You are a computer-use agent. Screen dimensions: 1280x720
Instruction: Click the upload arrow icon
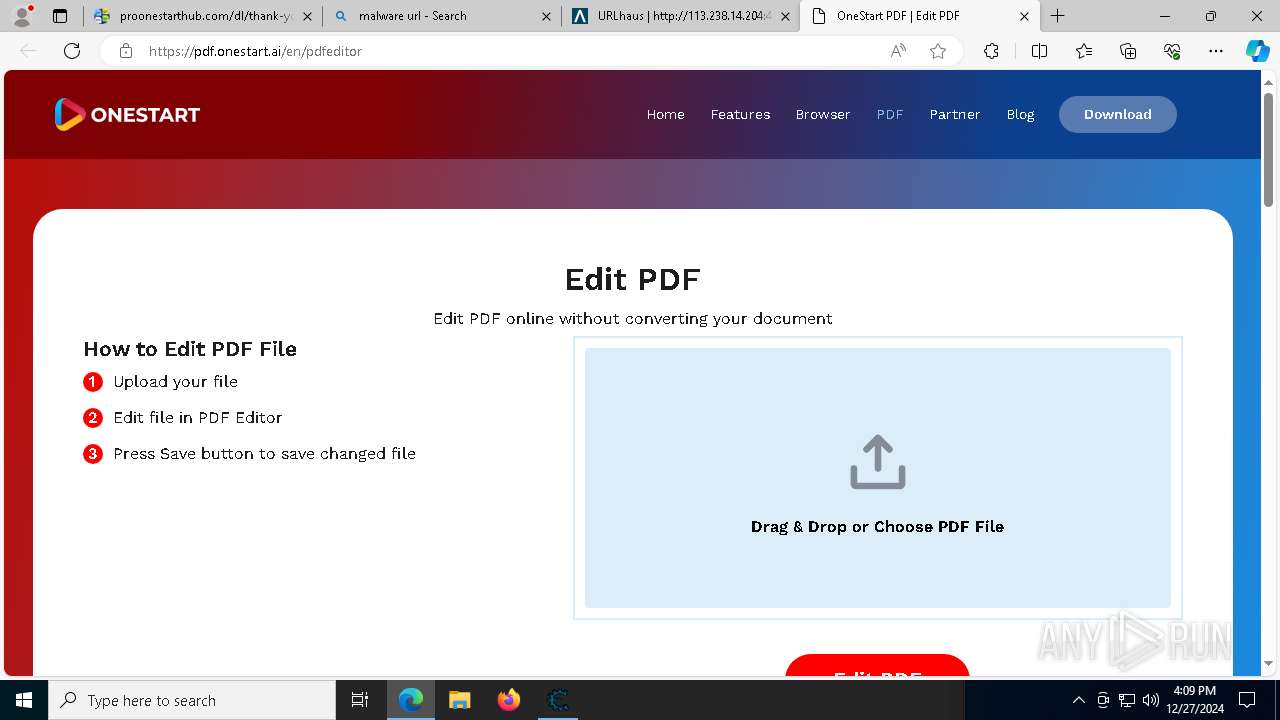tap(878, 461)
